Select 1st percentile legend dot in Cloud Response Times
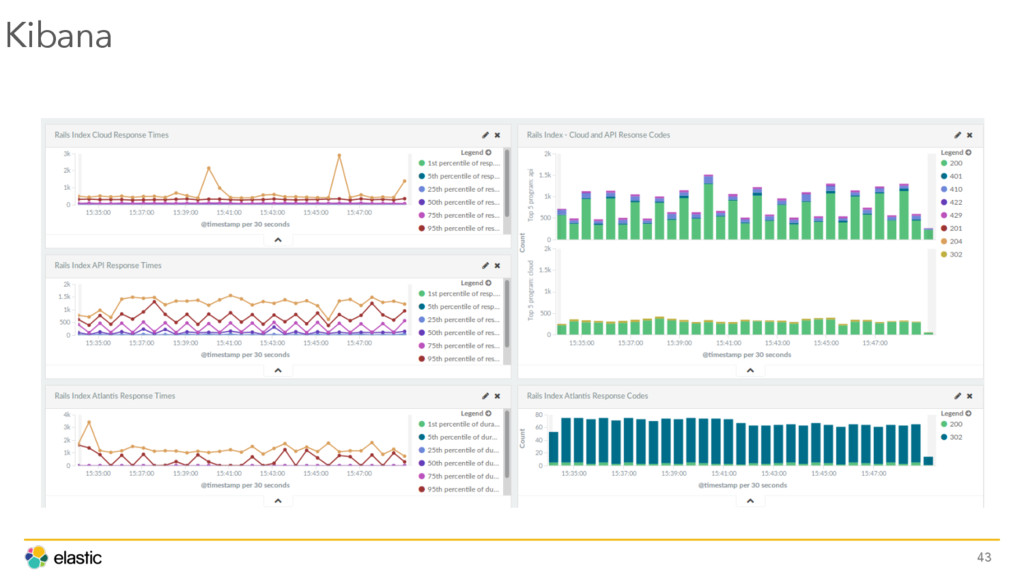The image size is (1024, 576). tap(422, 163)
